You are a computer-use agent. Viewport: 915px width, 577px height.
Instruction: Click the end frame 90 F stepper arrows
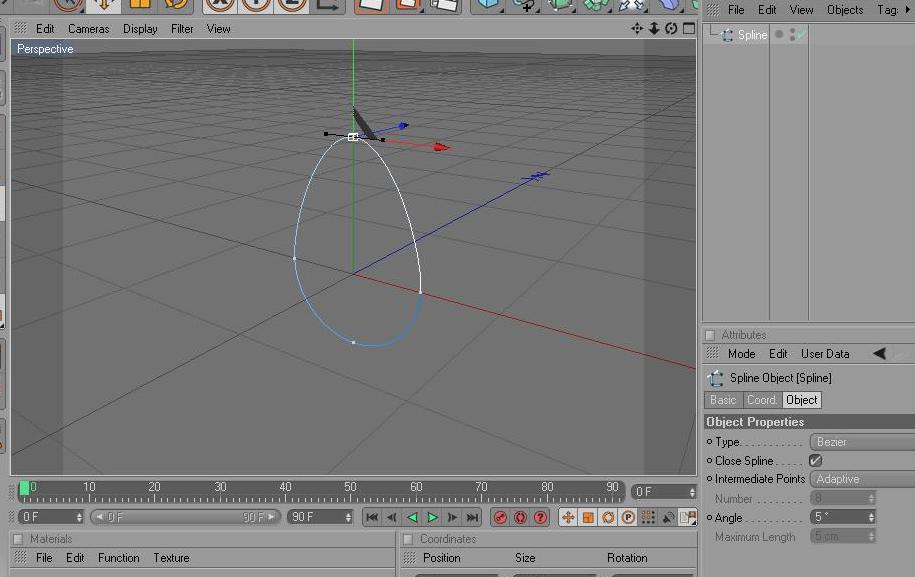pos(348,517)
